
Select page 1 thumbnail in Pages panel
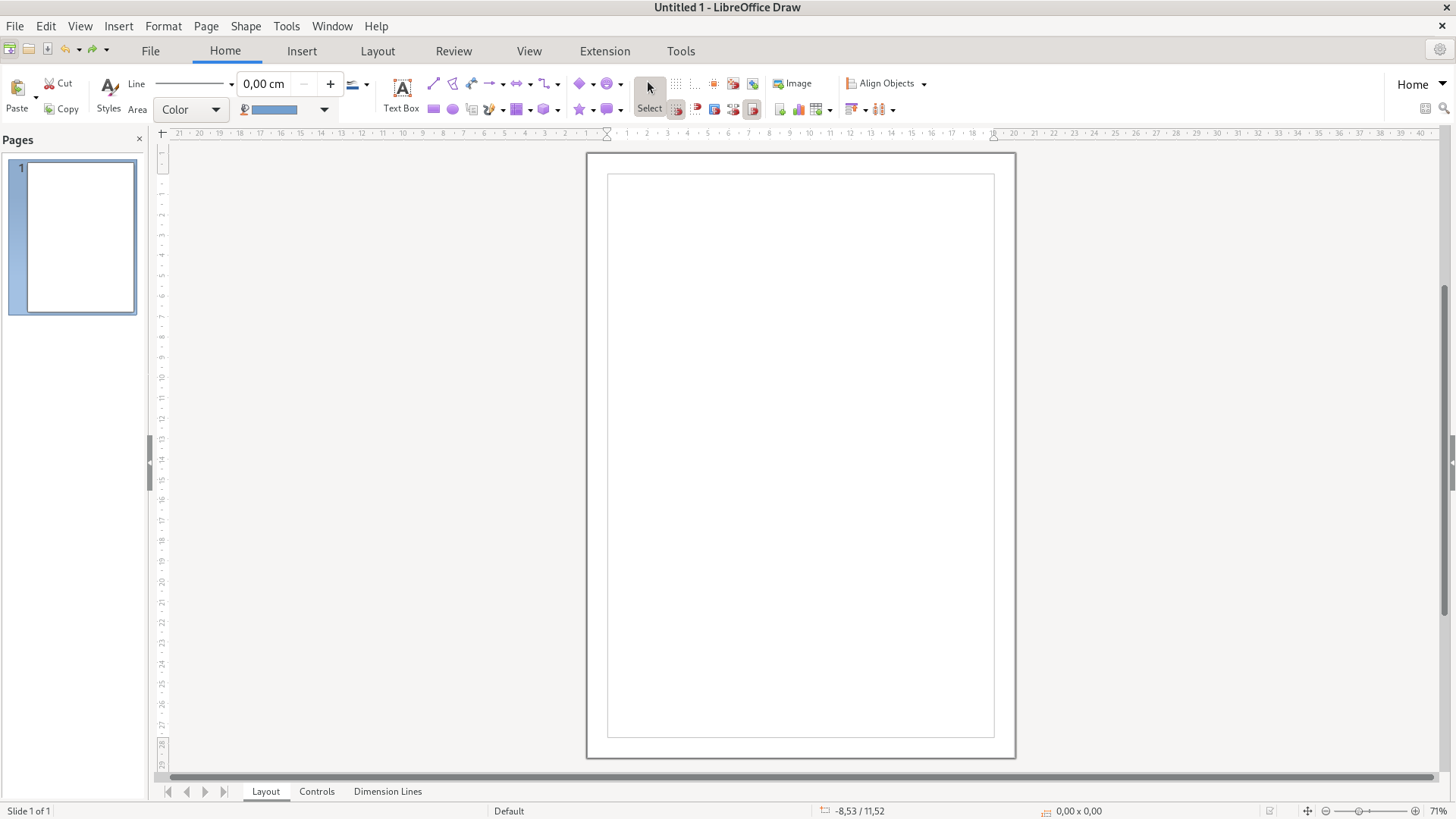pos(80,237)
